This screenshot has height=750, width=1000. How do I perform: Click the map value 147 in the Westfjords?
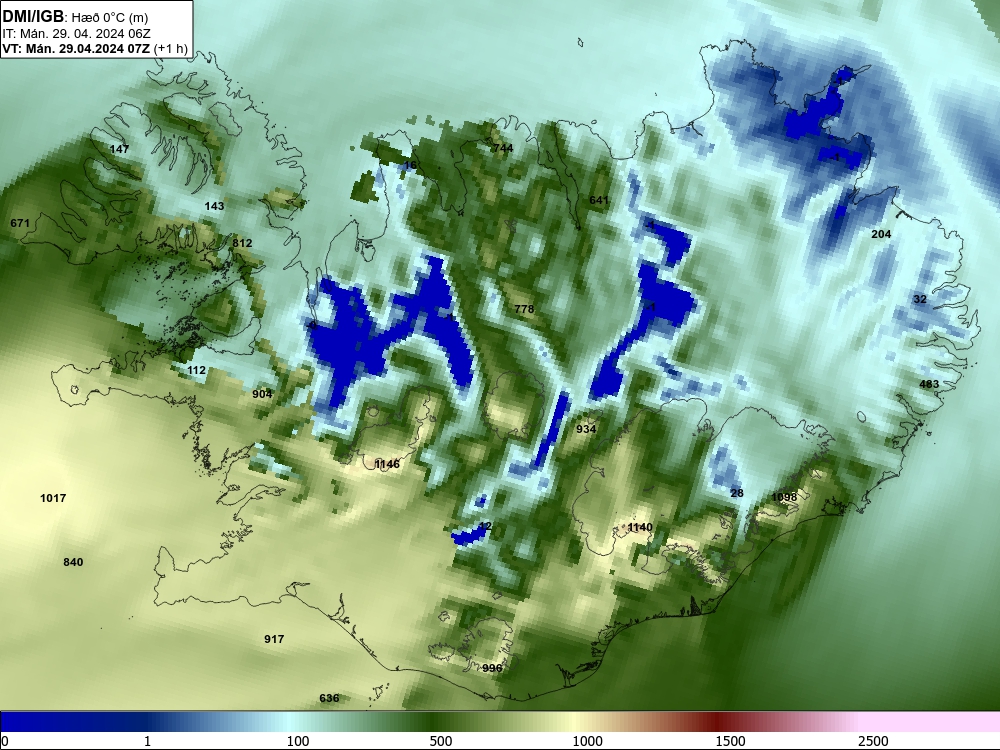pyautogui.click(x=119, y=149)
